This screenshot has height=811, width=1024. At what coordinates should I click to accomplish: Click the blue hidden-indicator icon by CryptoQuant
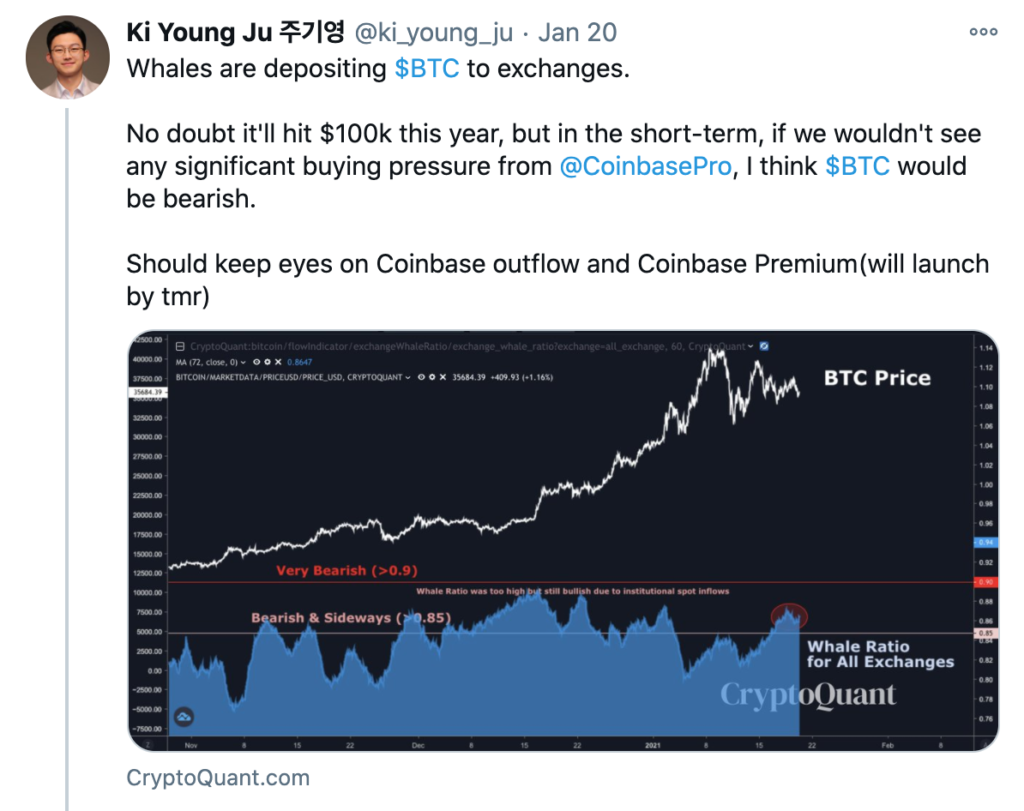764,346
